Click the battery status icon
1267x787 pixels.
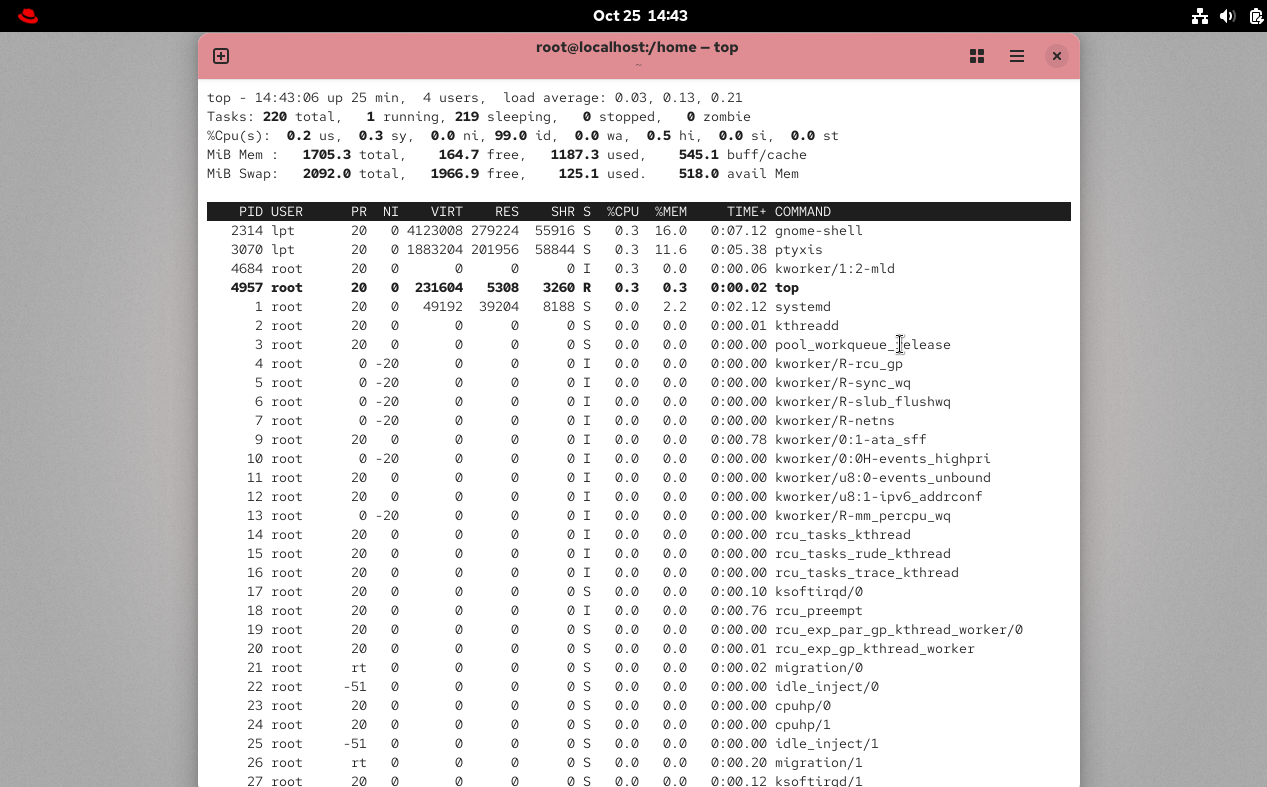coord(1255,16)
